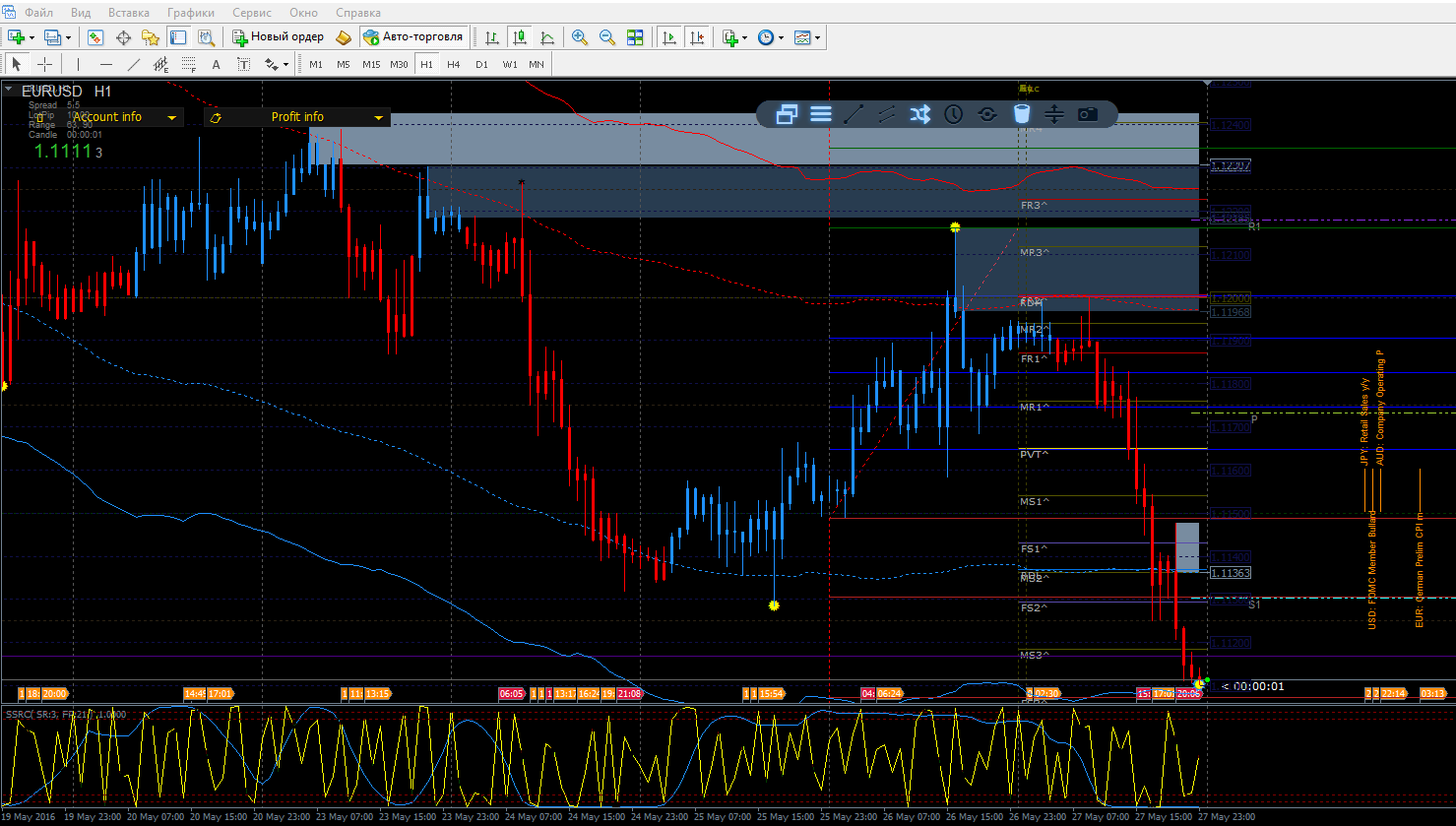Viewport: 1456px width, 826px height.
Task: Click the 1.11363 price label on axis
Action: click(1231, 573)
